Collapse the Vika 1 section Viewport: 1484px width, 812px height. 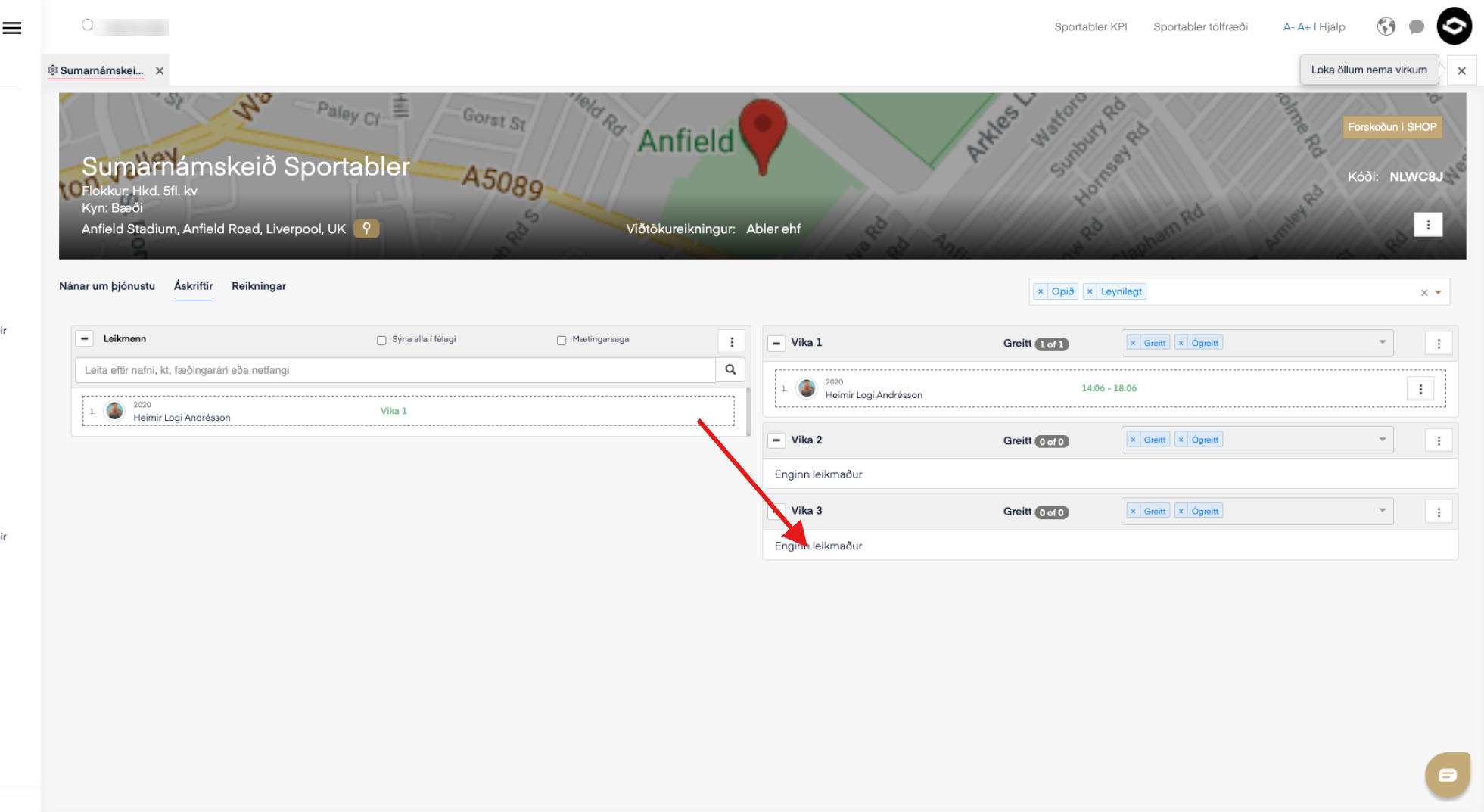(776, 344)
